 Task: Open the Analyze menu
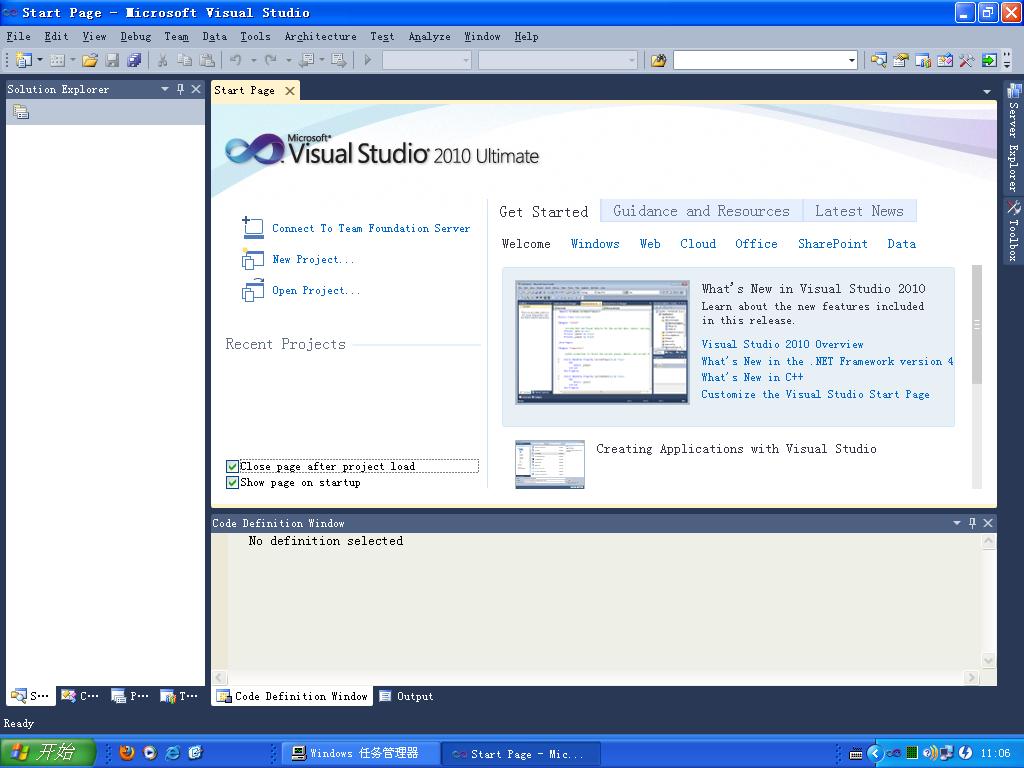(x=430, y=37)
